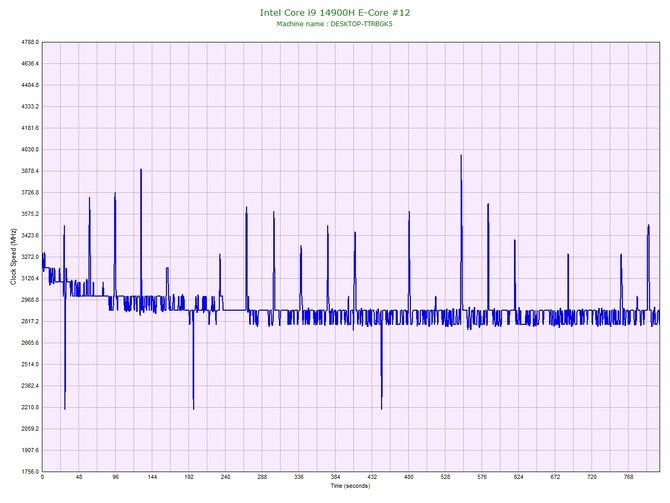Click the 3878.4 y-axis value

click(x=30, y=171)
